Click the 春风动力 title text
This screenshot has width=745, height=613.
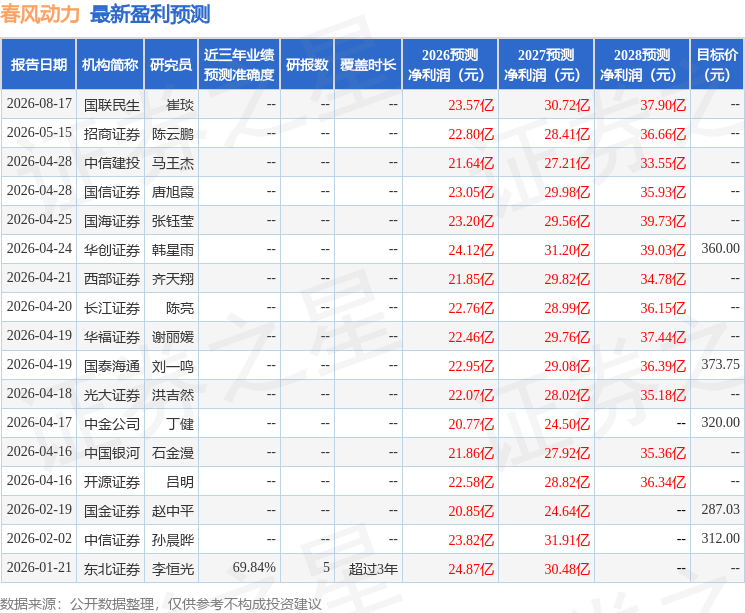pos(40,14)
